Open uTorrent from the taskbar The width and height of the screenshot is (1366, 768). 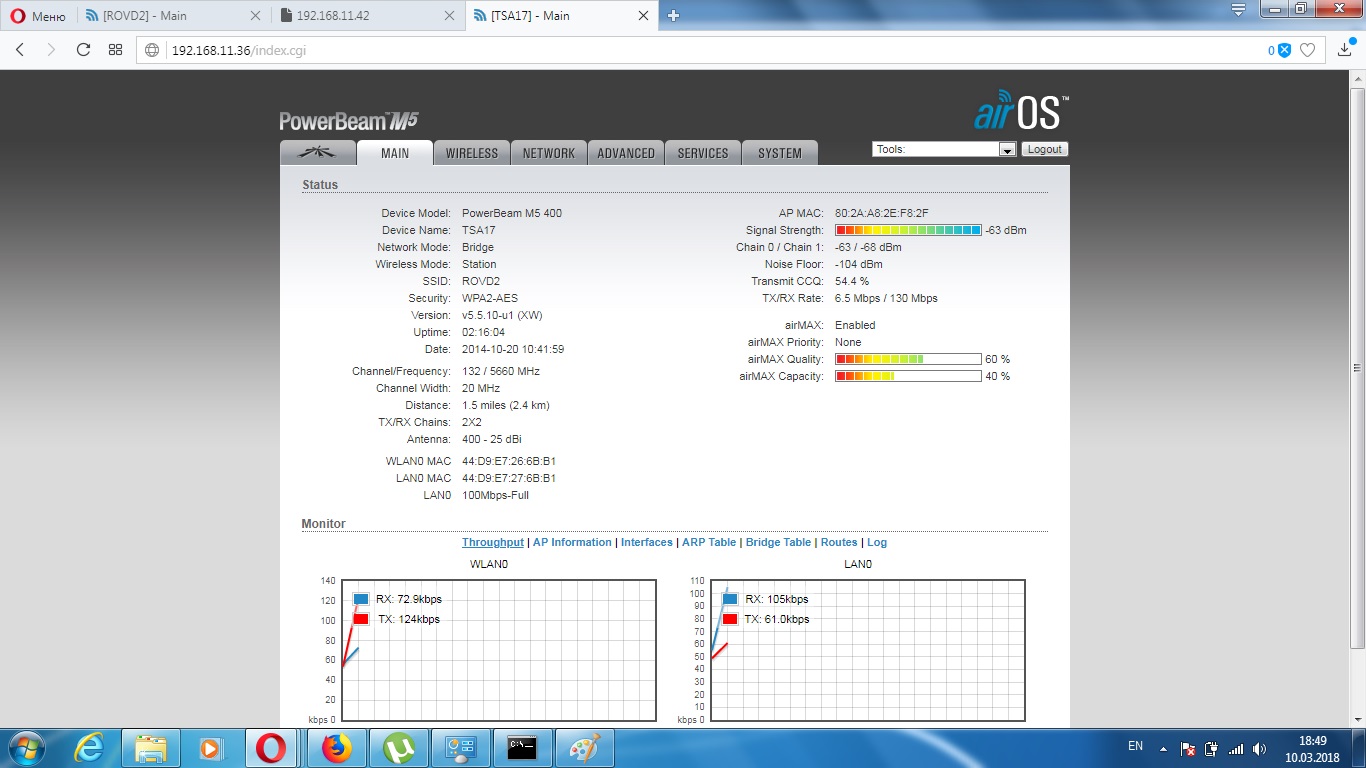pyautogui.click(x=399, y=748)
